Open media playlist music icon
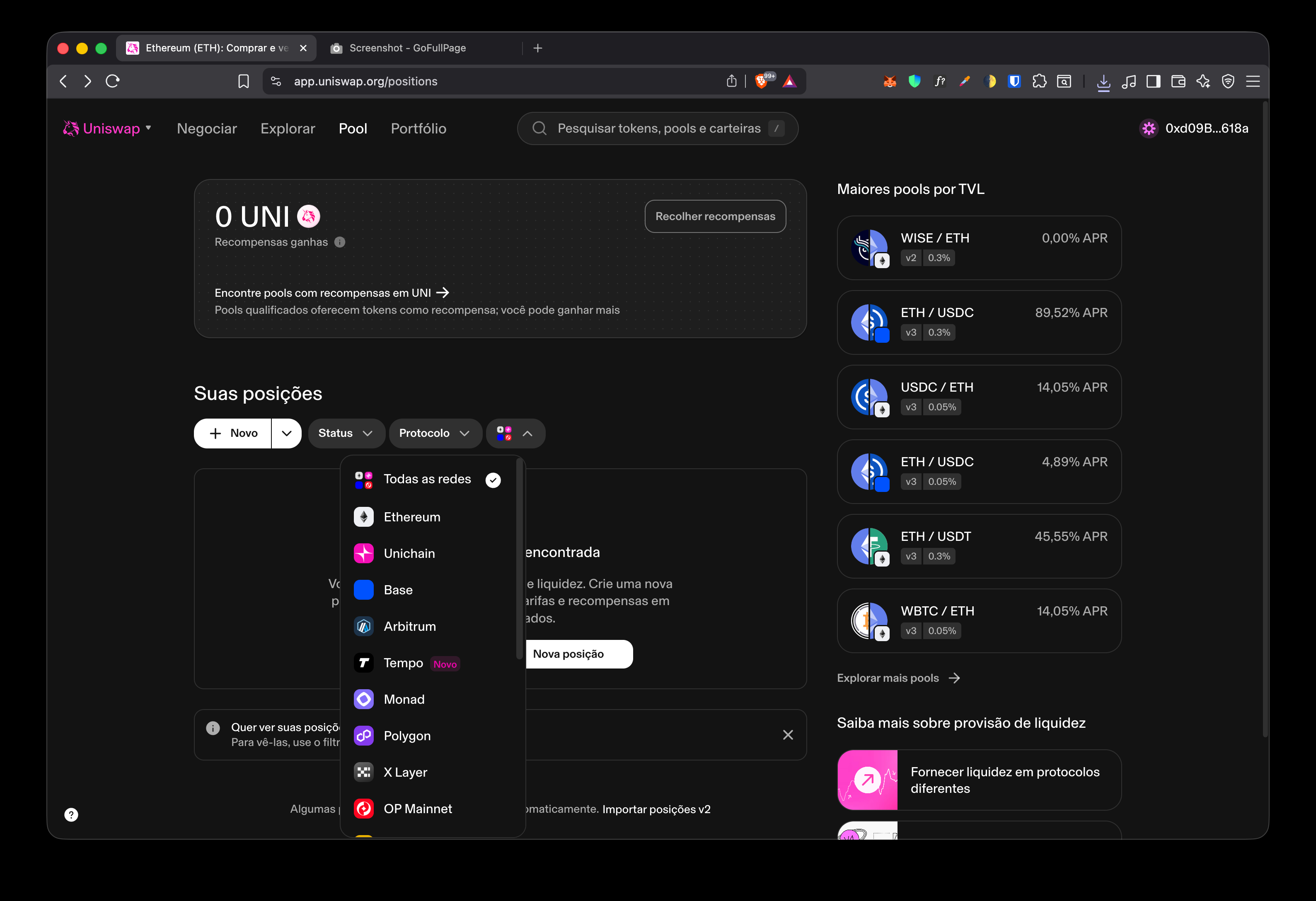The height and width of the screenshot is (901, 1316). tap(1129, 82)
